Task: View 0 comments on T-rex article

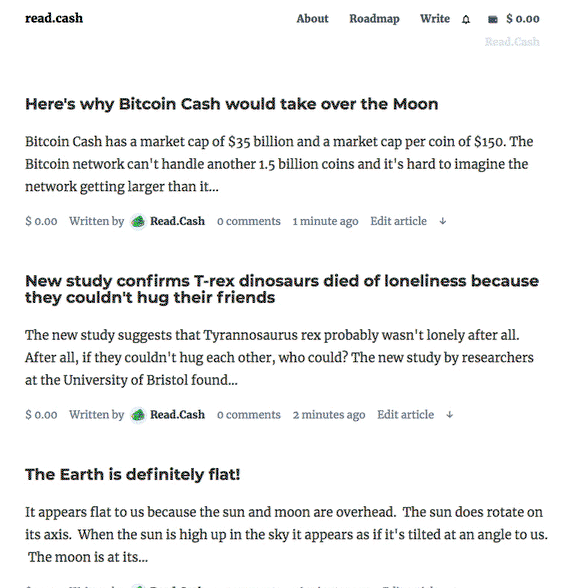Action: click(x=249, y=415)
